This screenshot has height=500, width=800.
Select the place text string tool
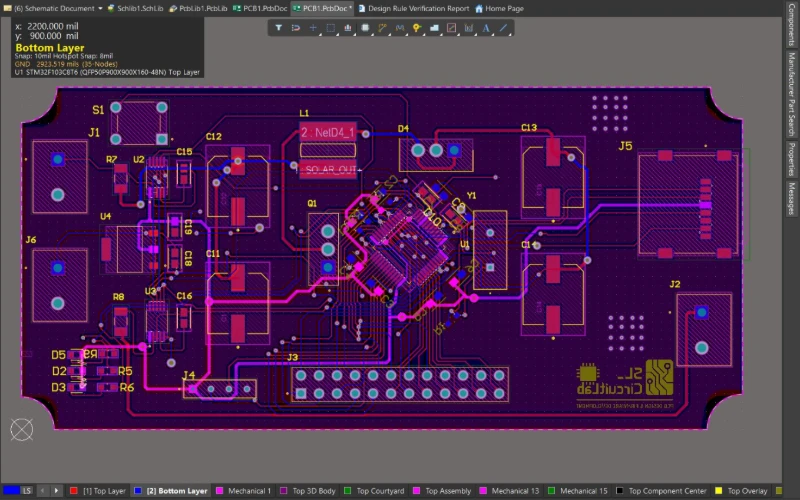[x=484, y=28]
